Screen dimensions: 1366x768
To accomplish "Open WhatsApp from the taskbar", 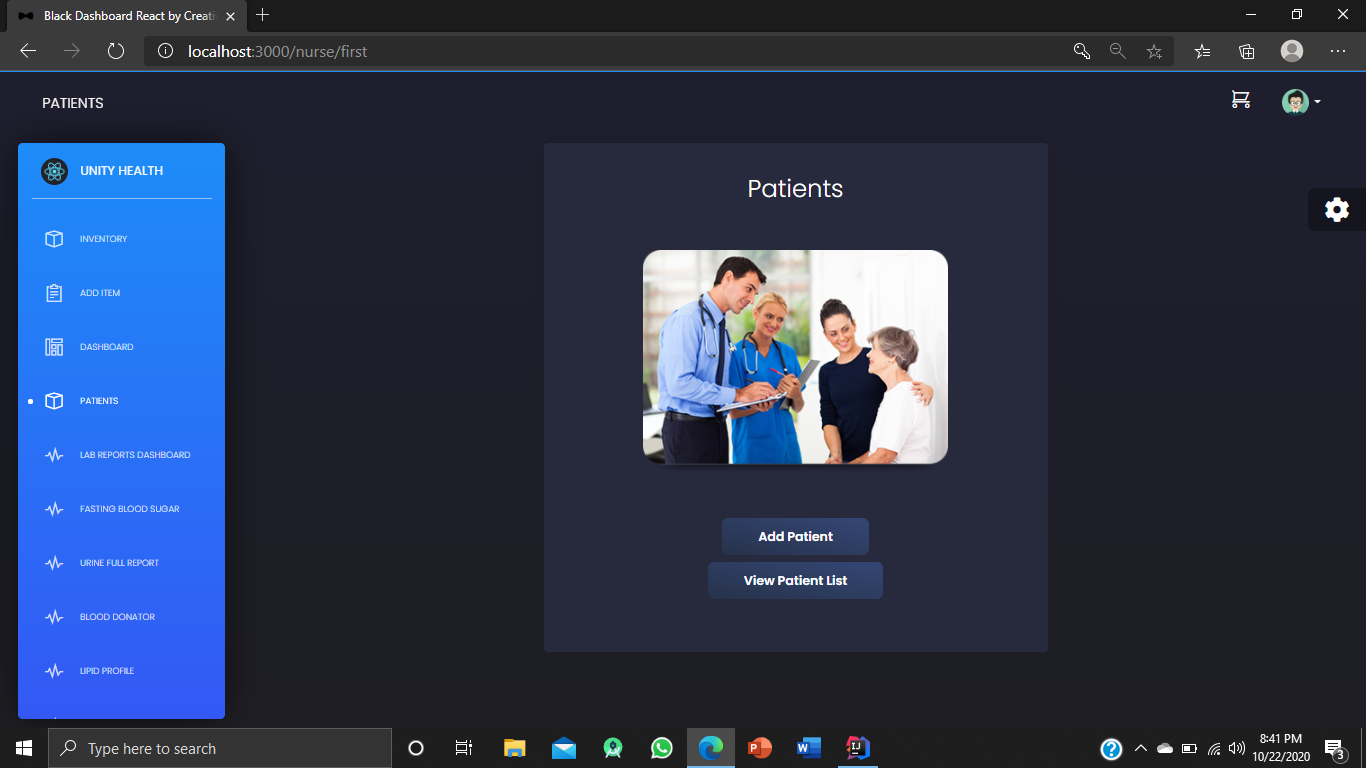I will tap(662, 748).
